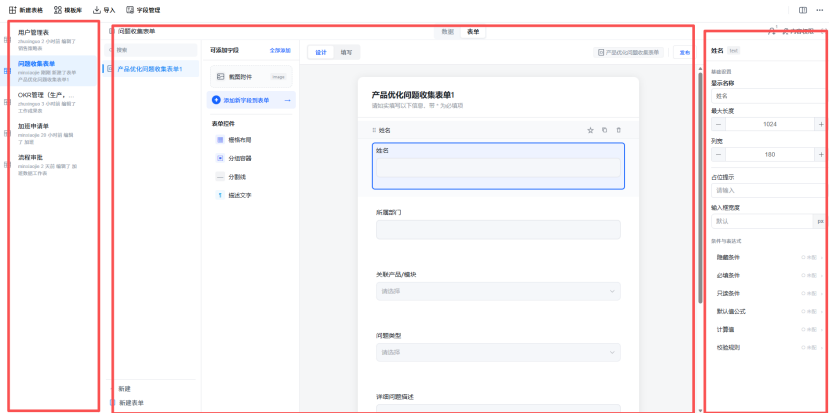
Task: Click the form title 产品优化问题收集表单1
Action: coord(413,95)
